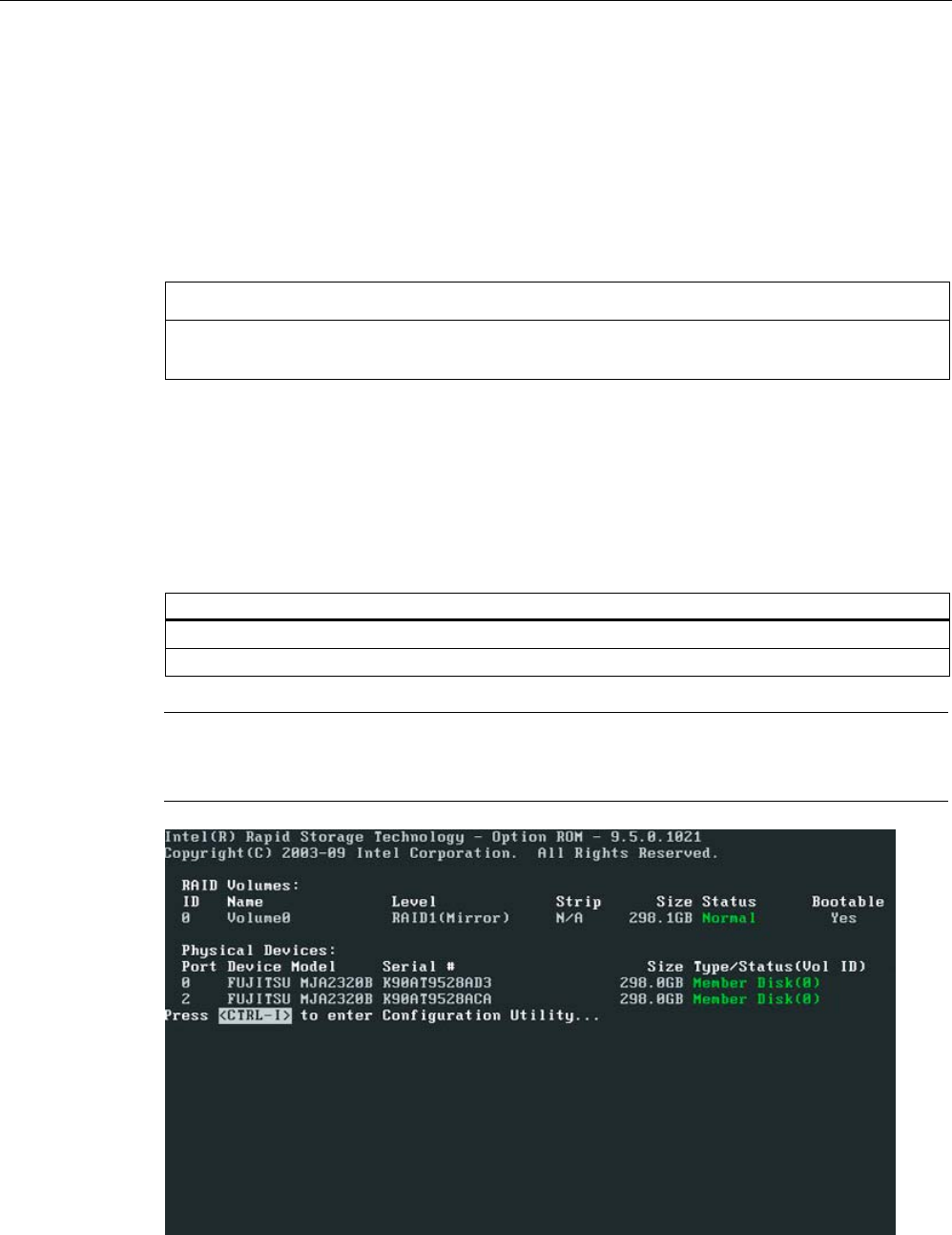Click the 'Yes' bootable value
The image size is (952, 1235).
[x=843, y=918]
